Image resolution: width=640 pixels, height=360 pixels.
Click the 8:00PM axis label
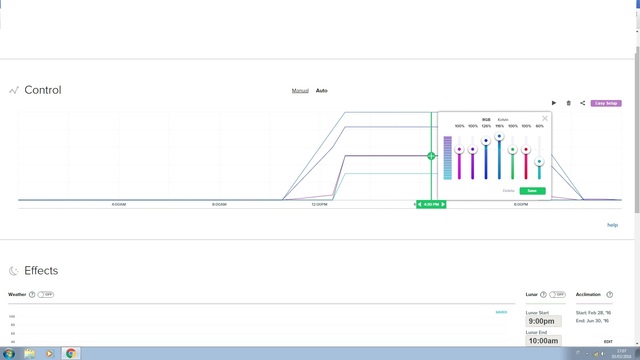521,204
